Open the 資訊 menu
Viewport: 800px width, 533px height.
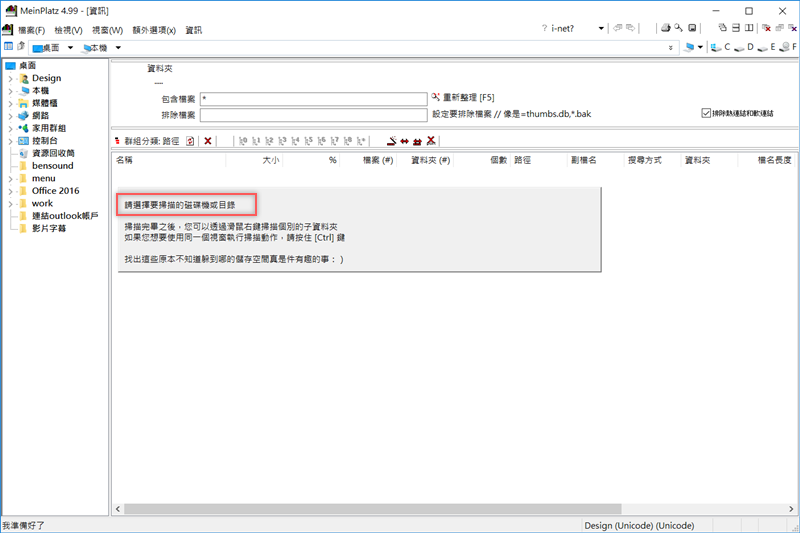click(x=193, y=30)
